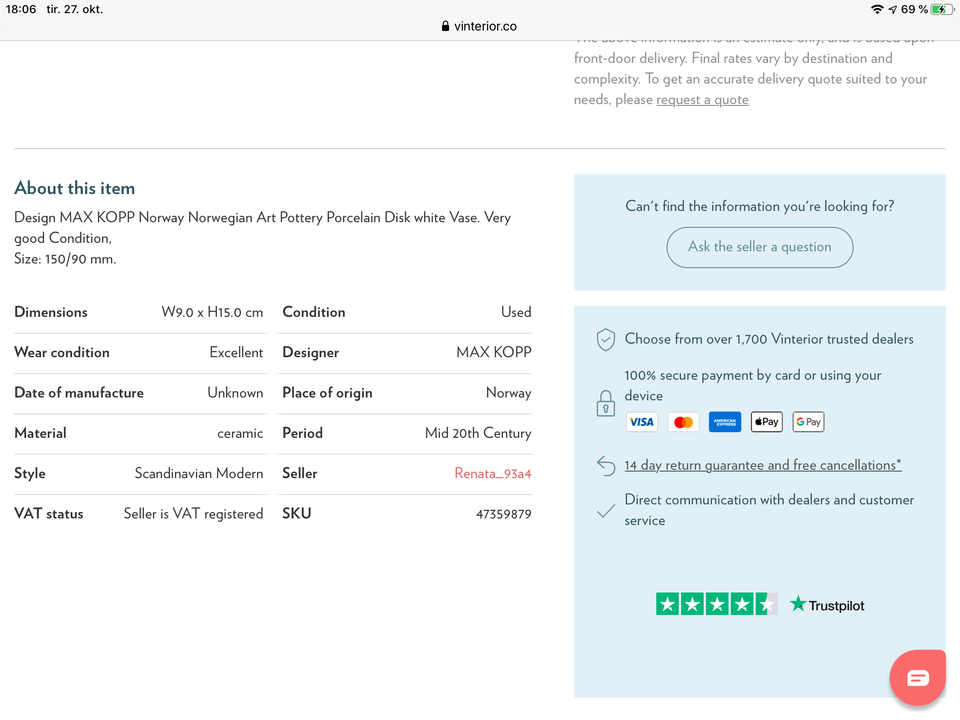Open seller Renata_93a4 profile

click(x=492, y=473)
